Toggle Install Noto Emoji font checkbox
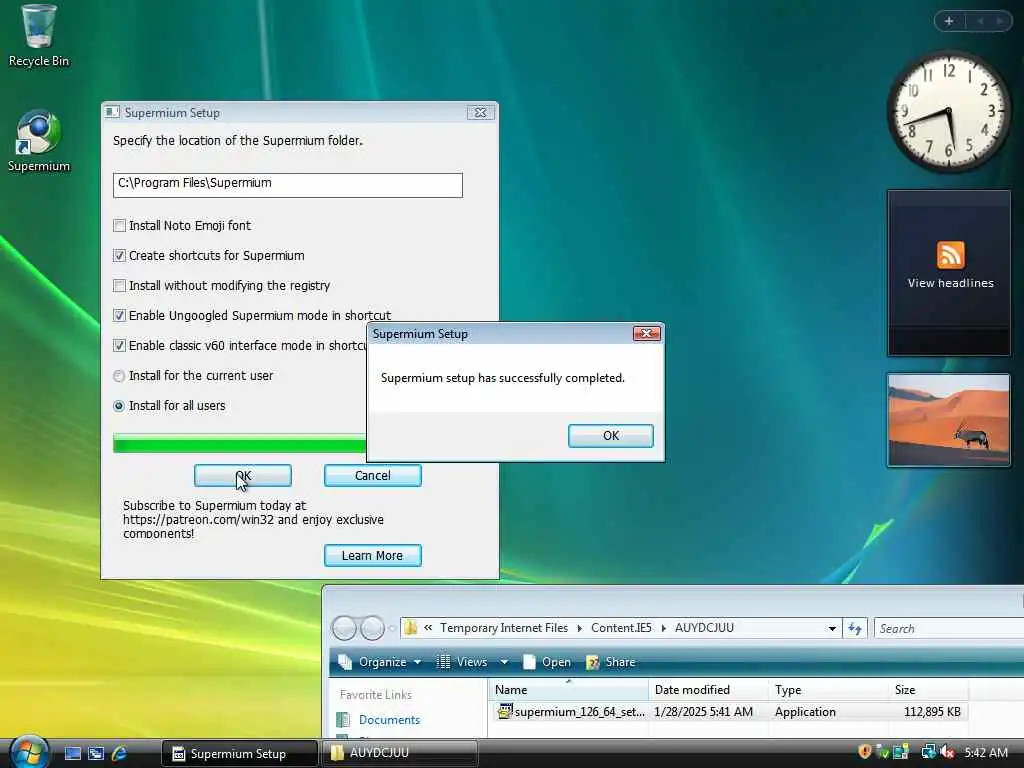The width and height of the screenshot is (1024, 768). click(119, 225)
